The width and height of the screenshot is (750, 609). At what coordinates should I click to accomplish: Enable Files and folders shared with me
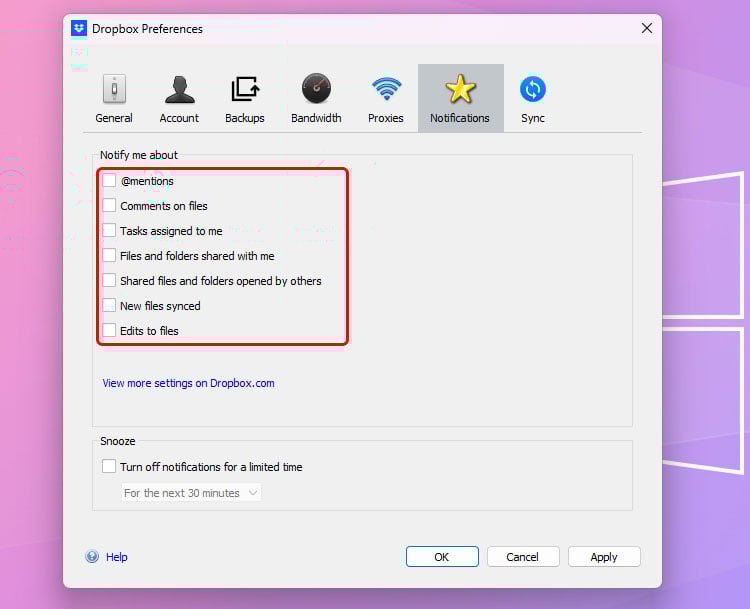click(x=109, y=255)
